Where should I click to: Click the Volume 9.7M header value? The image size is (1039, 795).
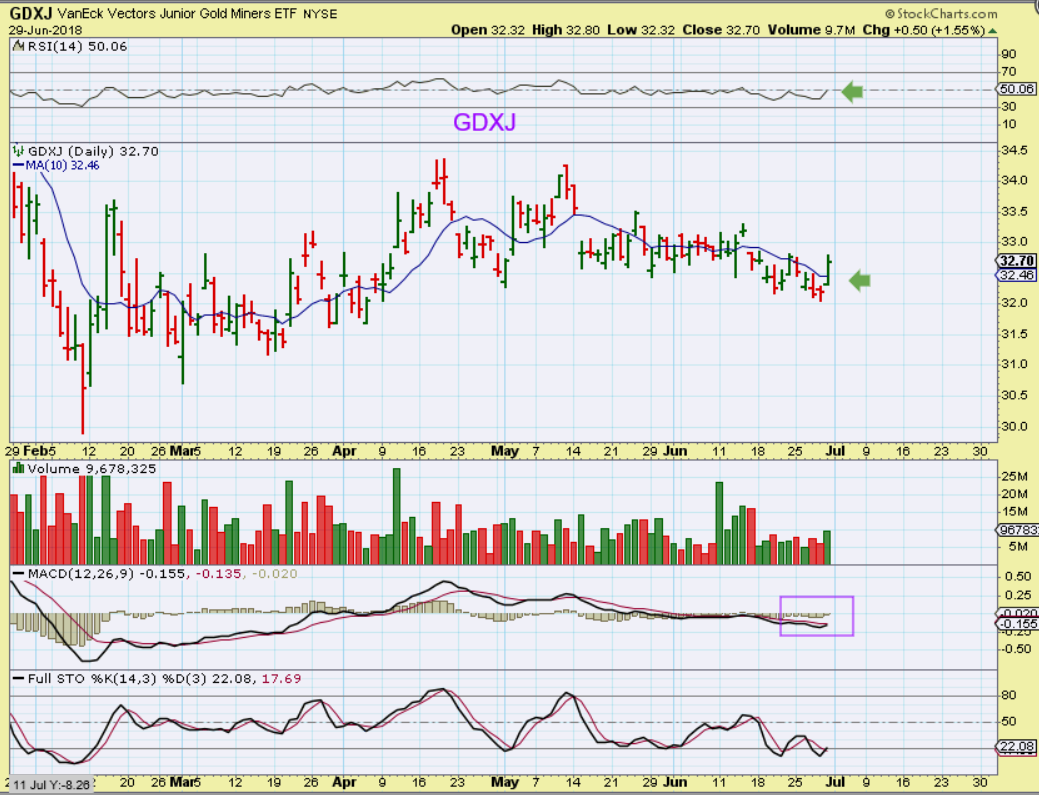point(811,30)
